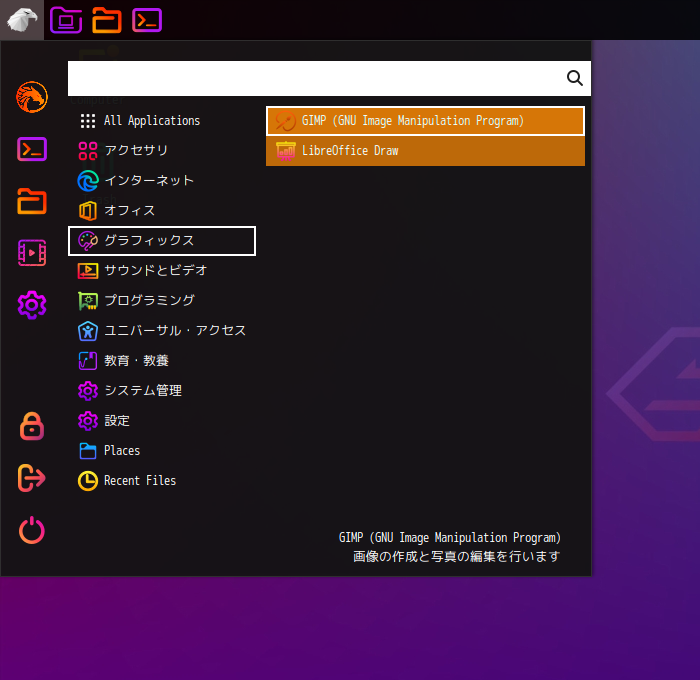Launch GIMP (GNU Image Manipulation Program)
Image resolution: width=700 pixels, height=680 pixels.
(425, 121)
